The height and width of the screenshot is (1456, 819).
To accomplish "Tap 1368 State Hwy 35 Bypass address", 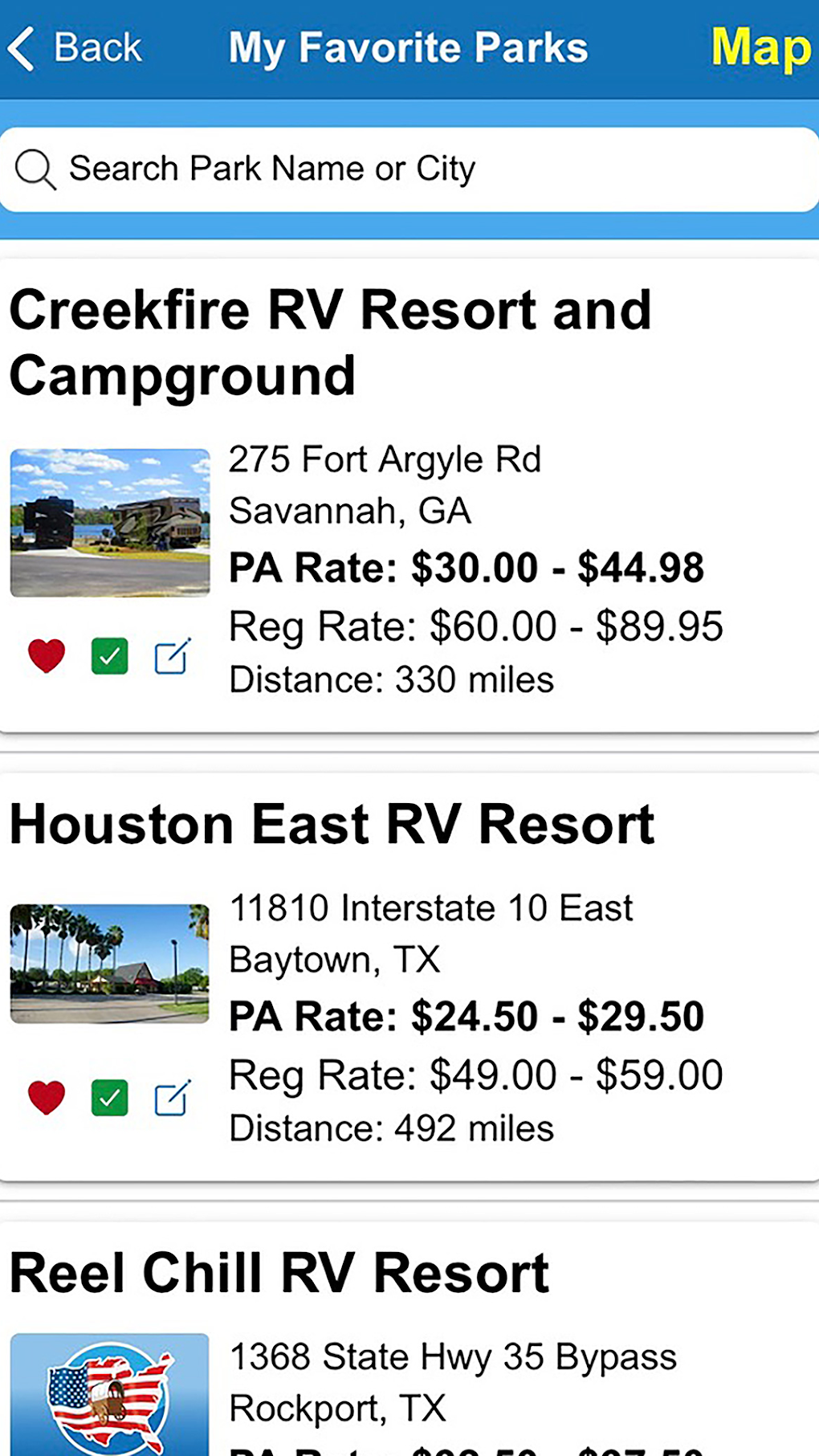I will click(x=453, y=1357).
